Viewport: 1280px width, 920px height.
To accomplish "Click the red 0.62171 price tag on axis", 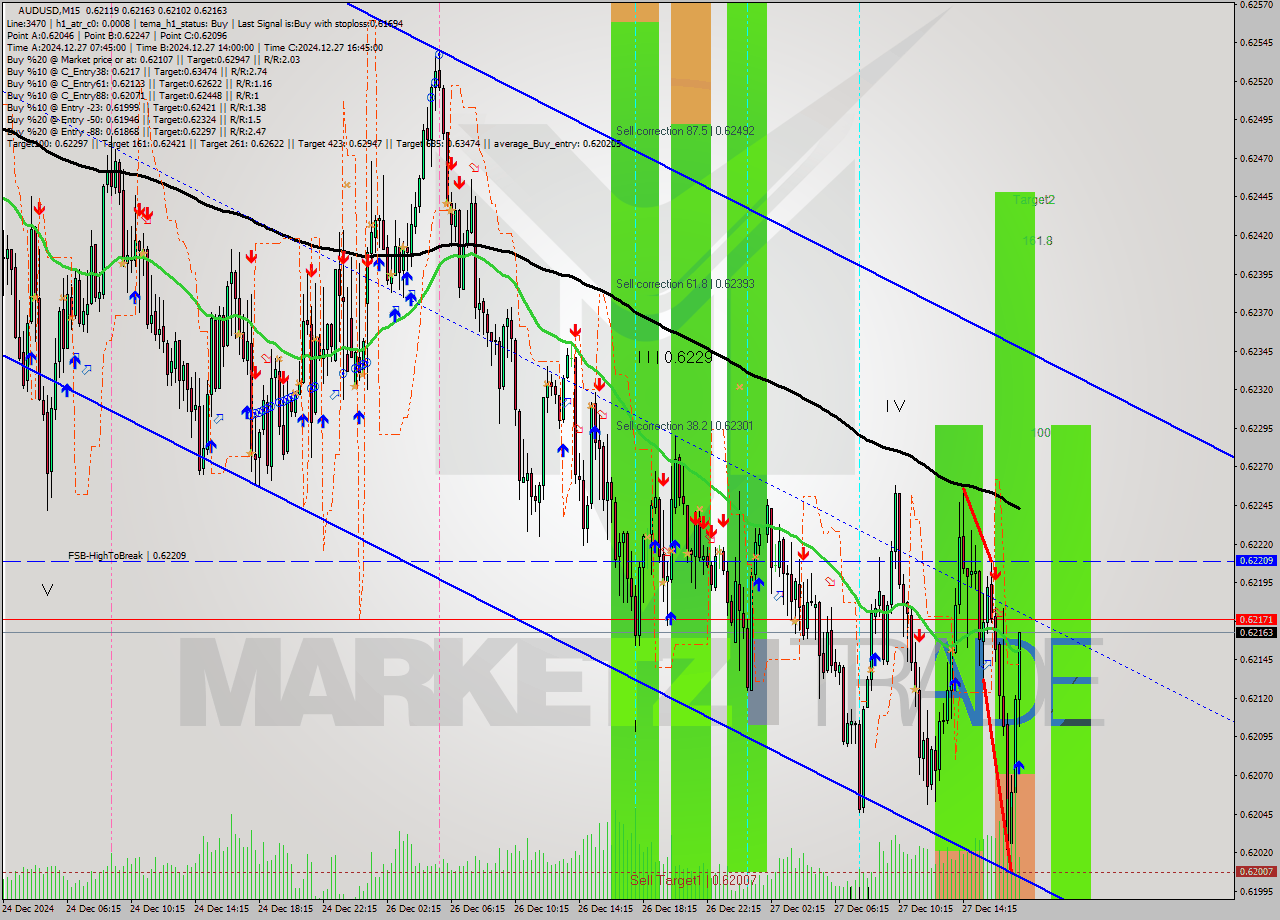I will (1256, 620).
